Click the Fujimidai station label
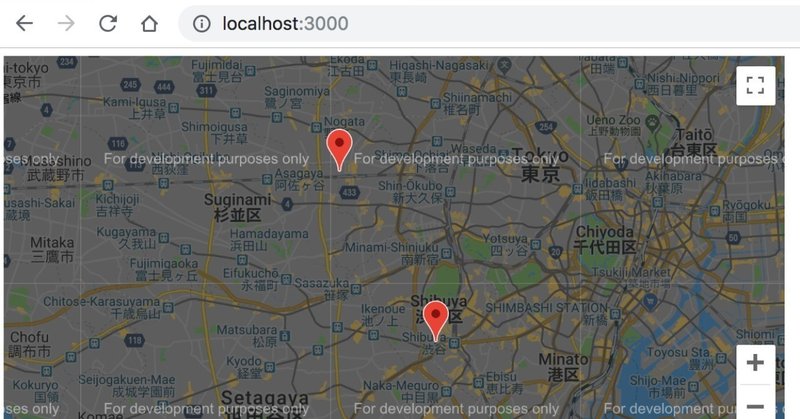The height and width of the screenshot is (419, 800). point(217,70)
